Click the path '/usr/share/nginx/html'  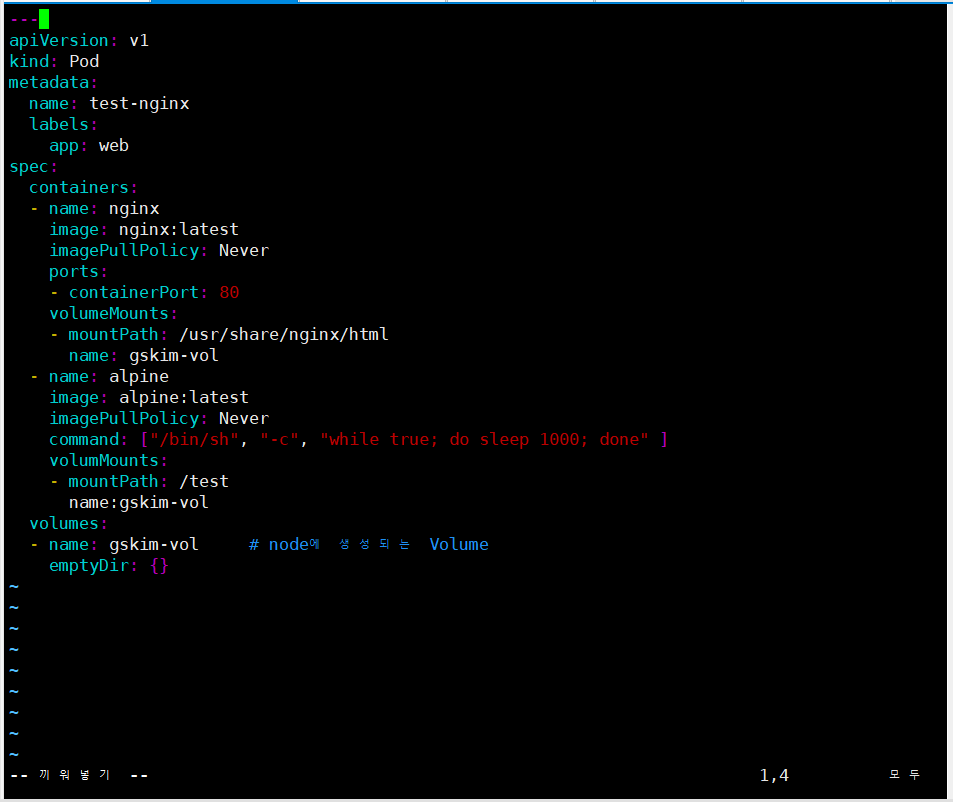click(283, 335)
